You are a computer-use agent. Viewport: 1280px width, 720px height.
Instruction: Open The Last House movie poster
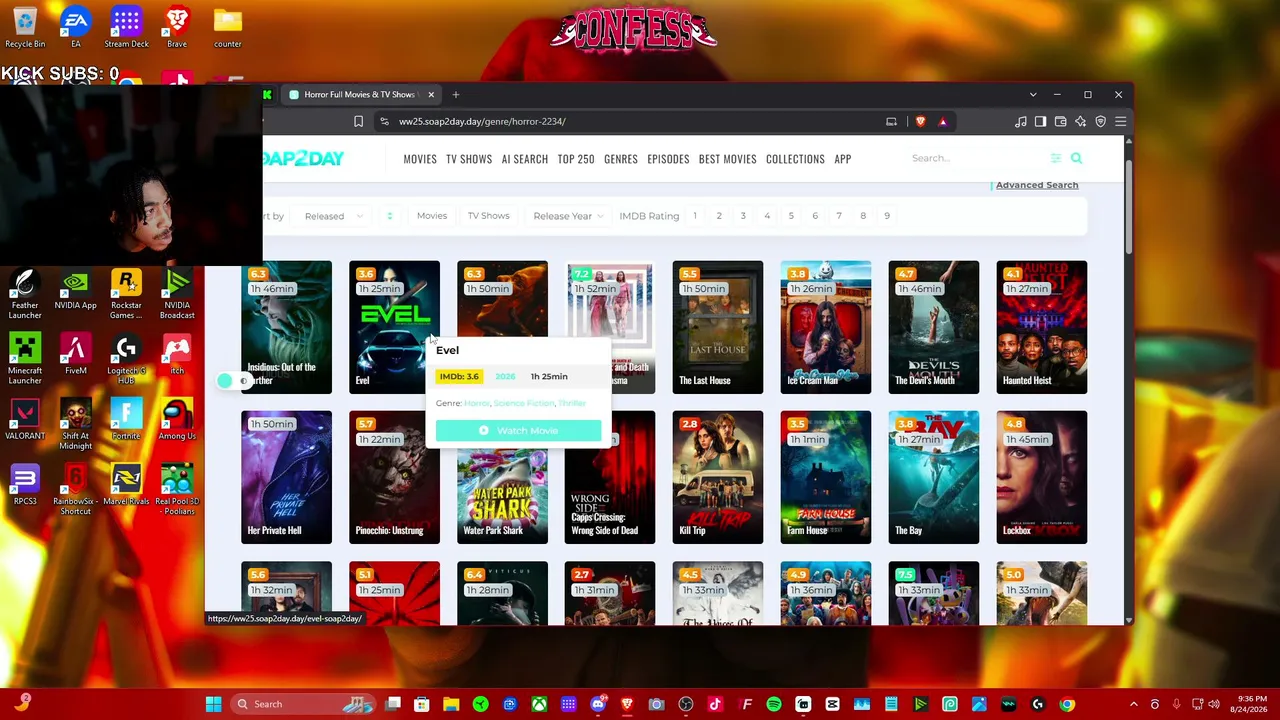pos(718,327)
